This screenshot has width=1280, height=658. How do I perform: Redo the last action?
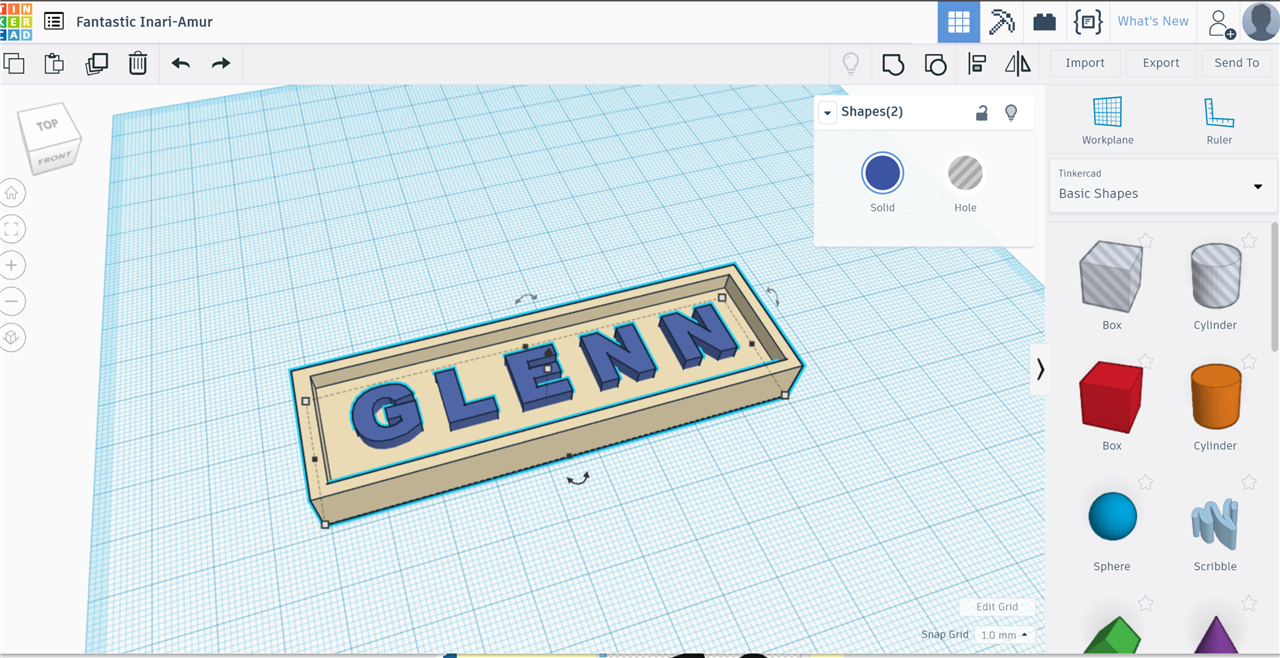pyautogui.click(x=221, y=63)
